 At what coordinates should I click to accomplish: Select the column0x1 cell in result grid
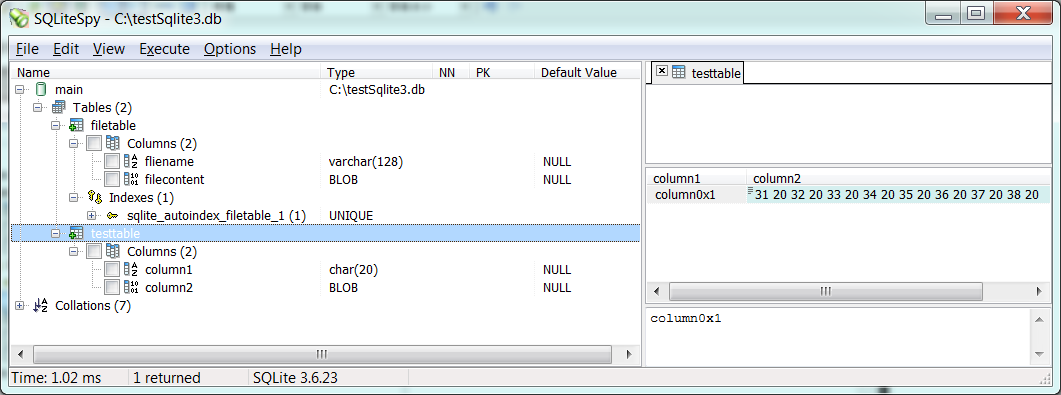coord(697,195)
